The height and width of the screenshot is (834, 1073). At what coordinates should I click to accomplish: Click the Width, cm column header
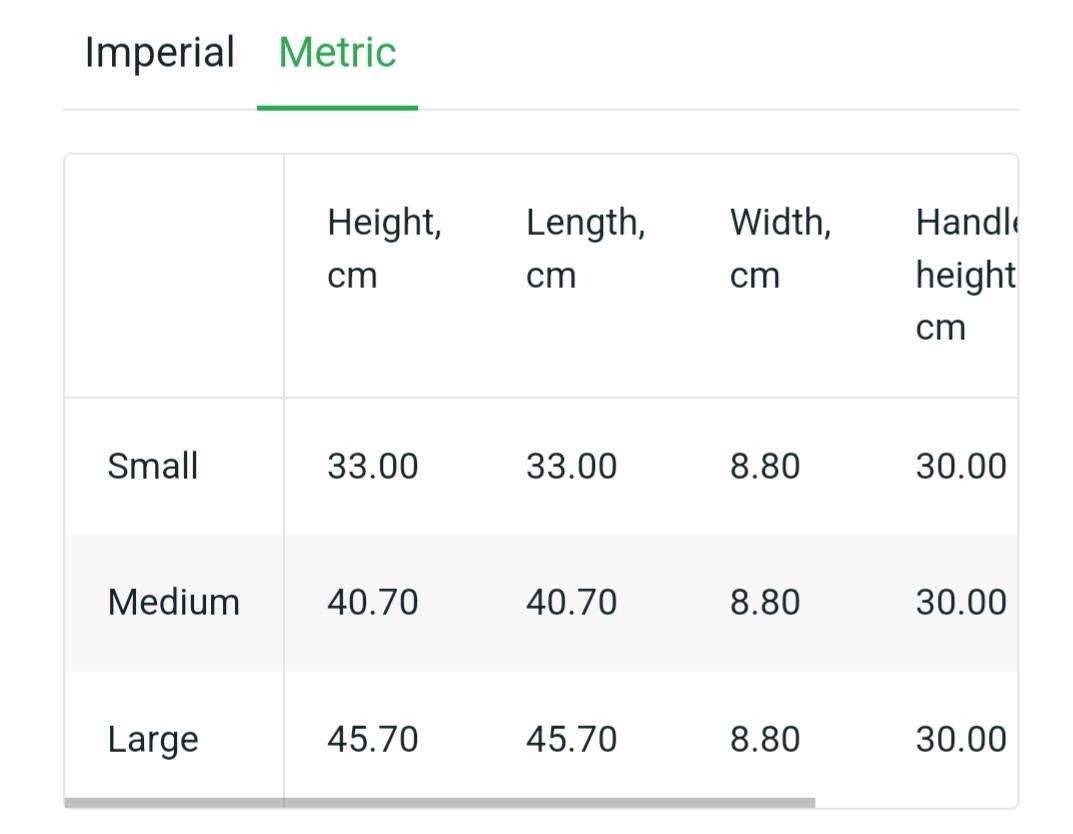pos(781,248)
